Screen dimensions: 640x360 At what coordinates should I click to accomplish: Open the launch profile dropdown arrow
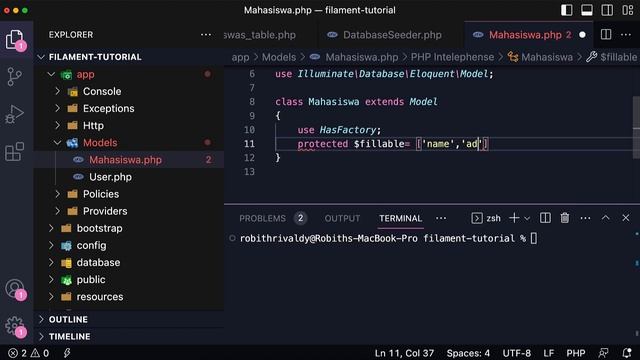pos(527,219)
